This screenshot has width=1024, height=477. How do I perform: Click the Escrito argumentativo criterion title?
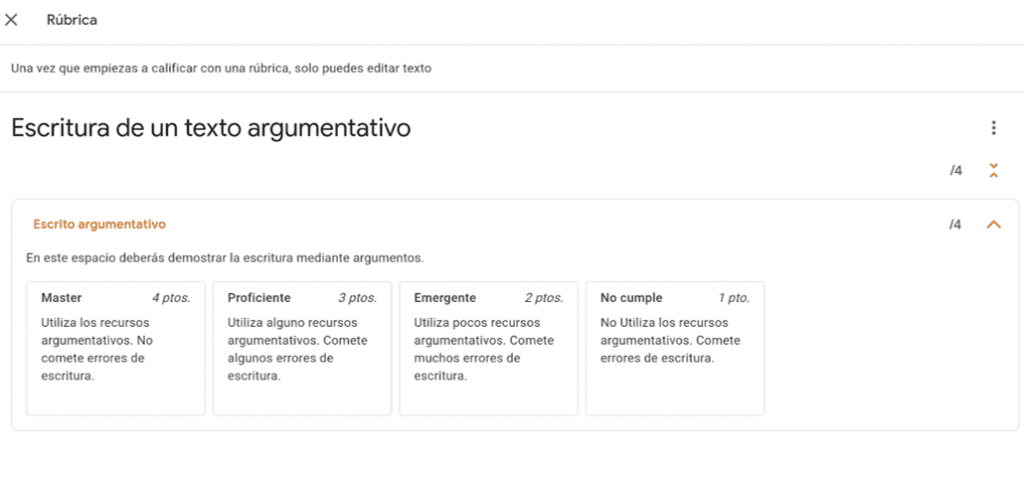click(99, 225)
